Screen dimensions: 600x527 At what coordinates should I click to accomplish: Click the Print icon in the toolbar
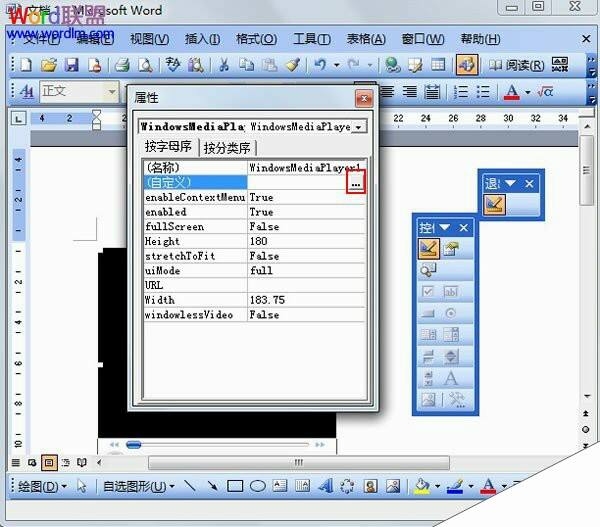(122, 65)
